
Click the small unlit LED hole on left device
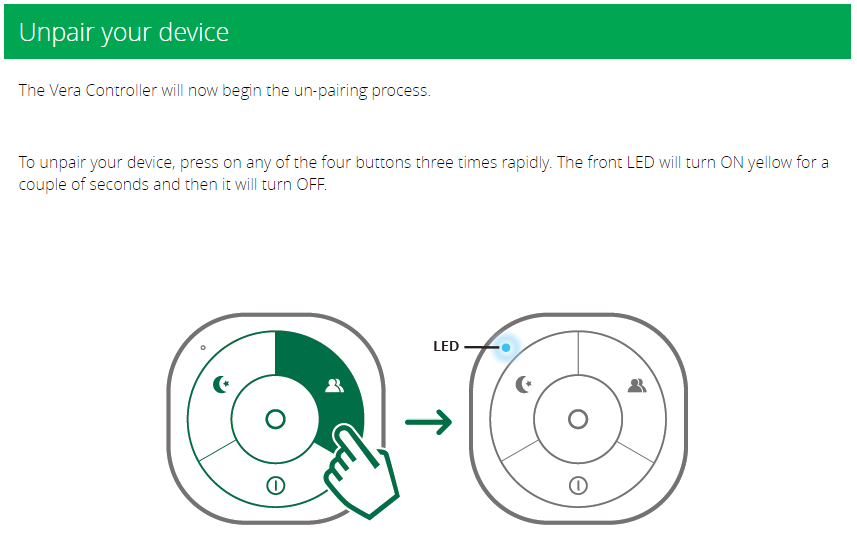(203, 348)
